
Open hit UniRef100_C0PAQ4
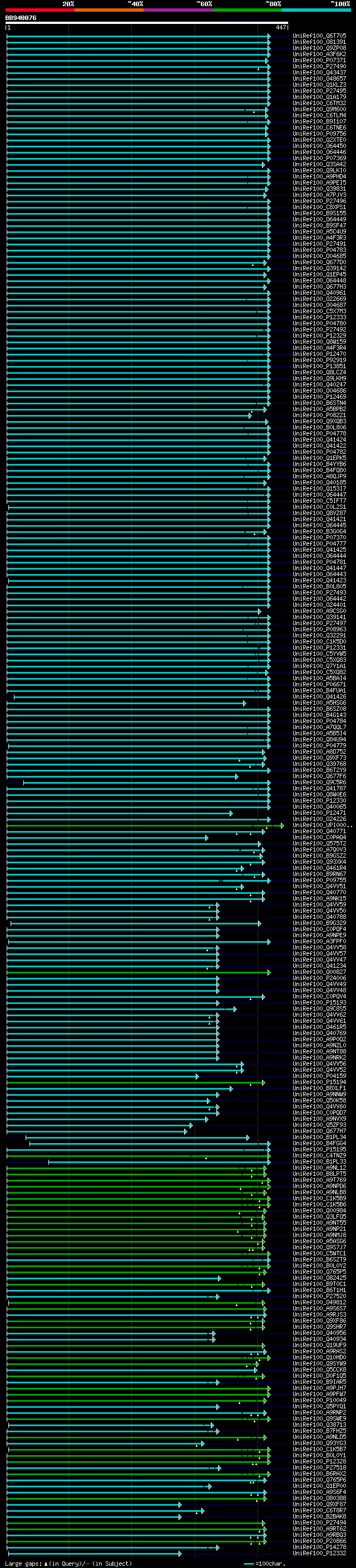[x=319, y=838]
